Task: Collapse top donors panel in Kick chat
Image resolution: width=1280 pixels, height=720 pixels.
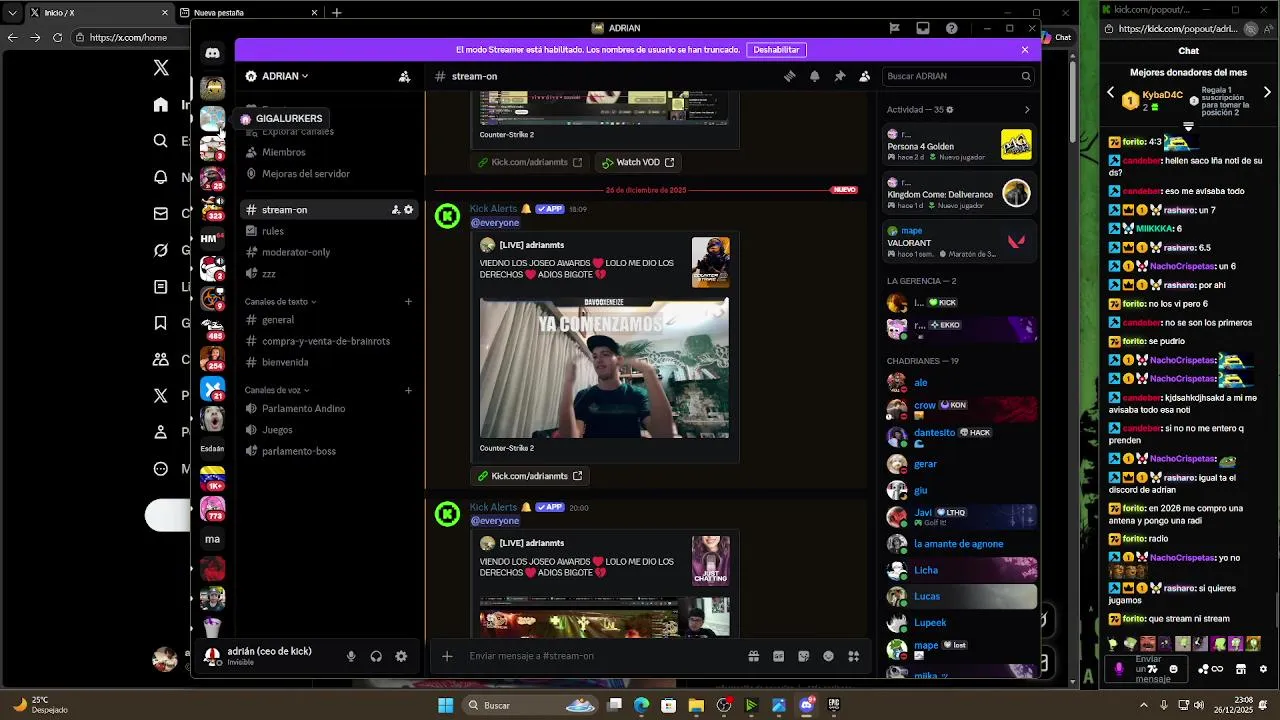Action: pyautogui.click(x=1188, y=127)
